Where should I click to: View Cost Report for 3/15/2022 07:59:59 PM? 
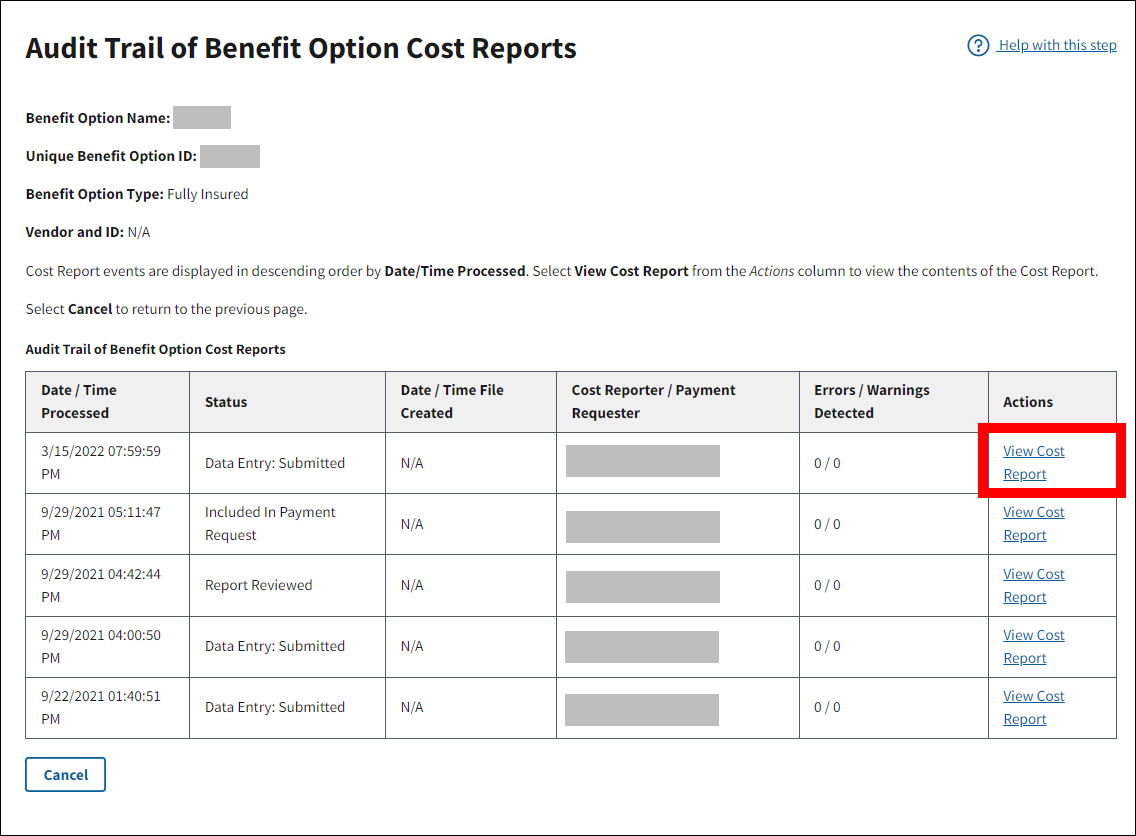(x=1033, y=462)
